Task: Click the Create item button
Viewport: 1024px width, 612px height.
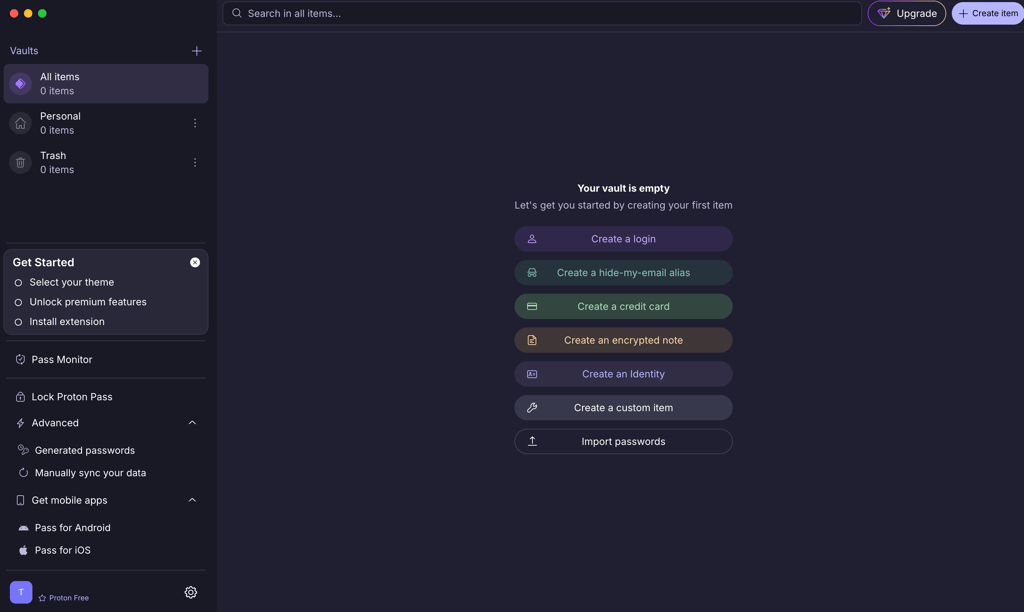Action: [x=987, y=13]
